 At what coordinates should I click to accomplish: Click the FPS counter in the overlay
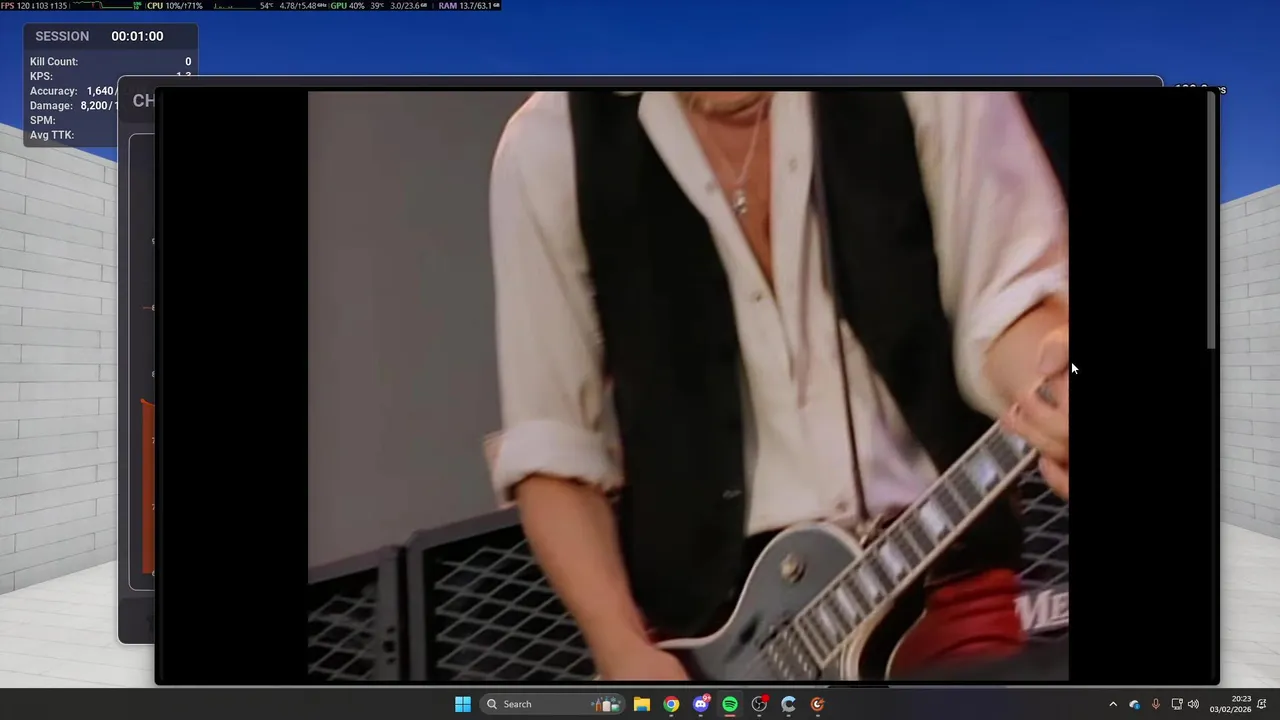(35, 6)
